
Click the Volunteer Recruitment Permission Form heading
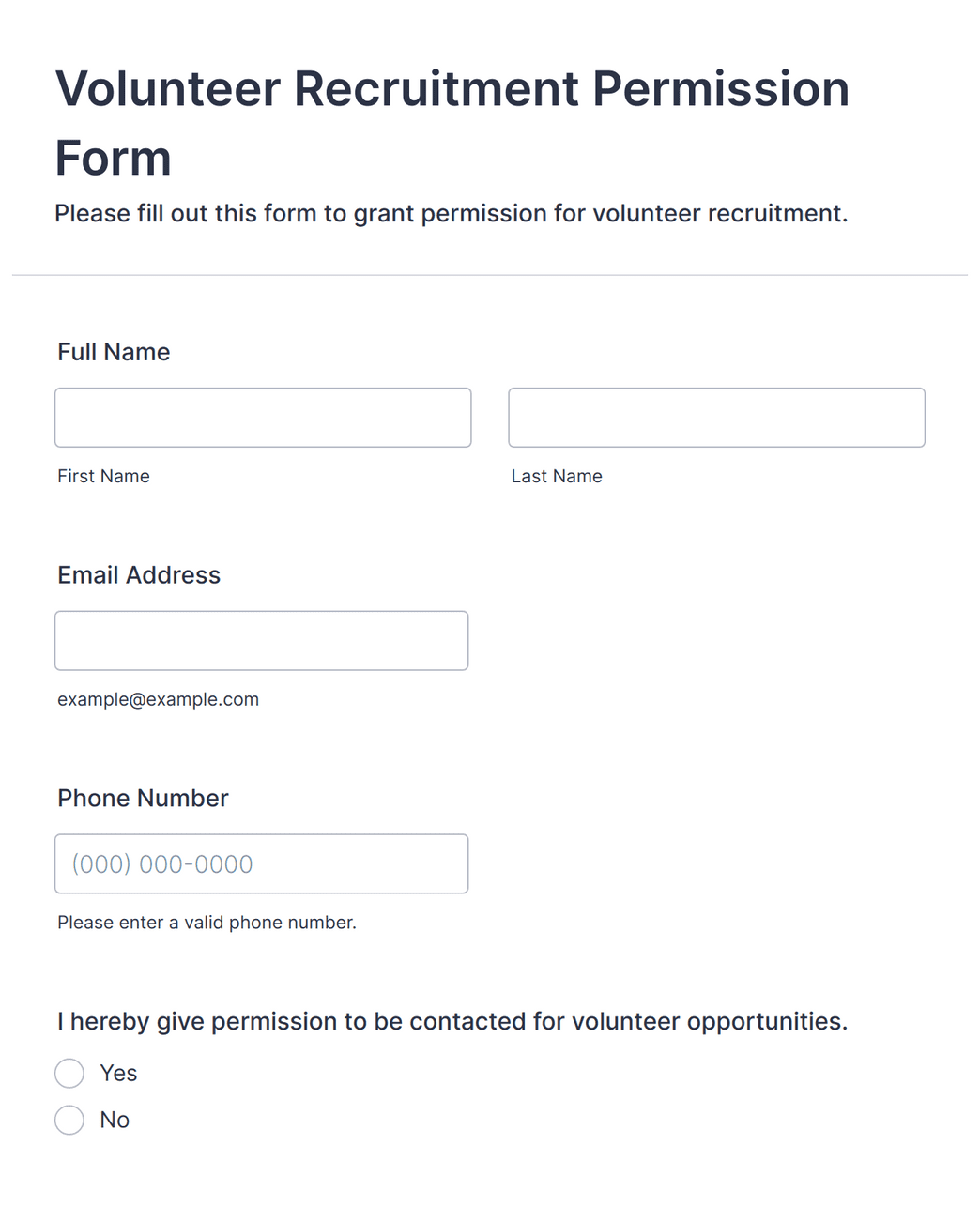tap(452, 123)
